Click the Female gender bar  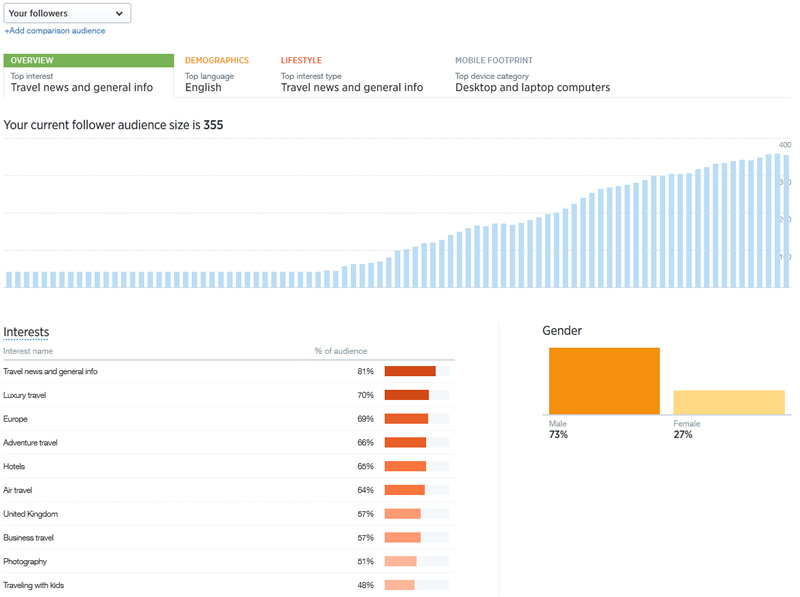coord(728,402)
